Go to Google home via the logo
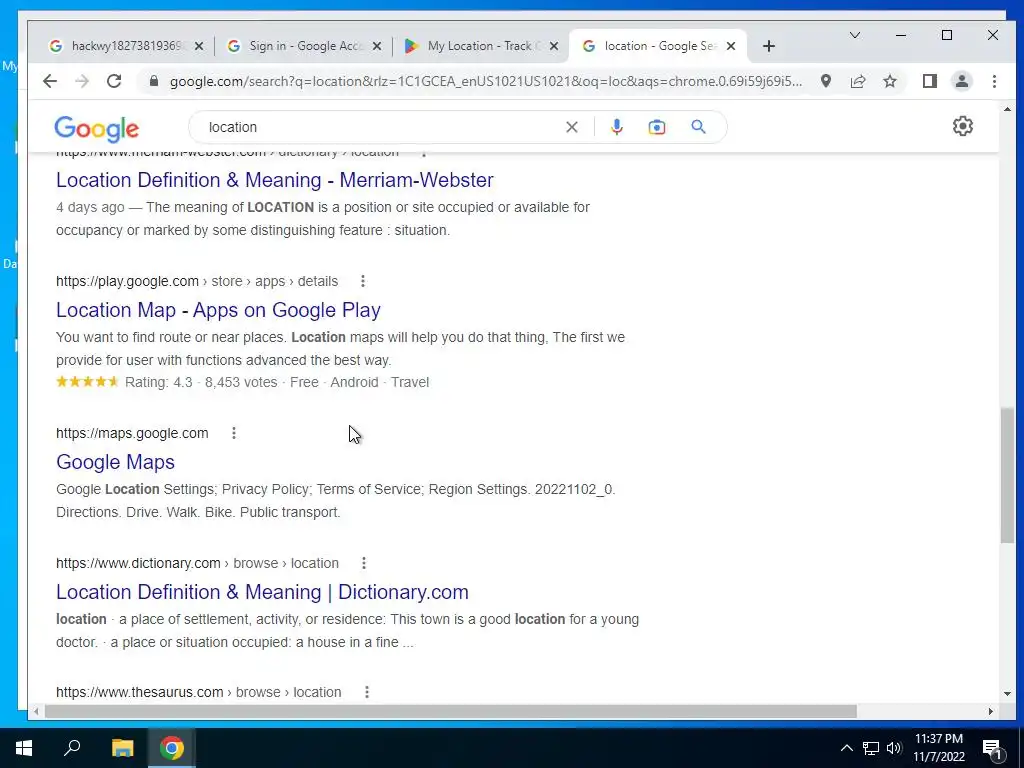Viewport: 1024px width, 768px height. point(97,129)
